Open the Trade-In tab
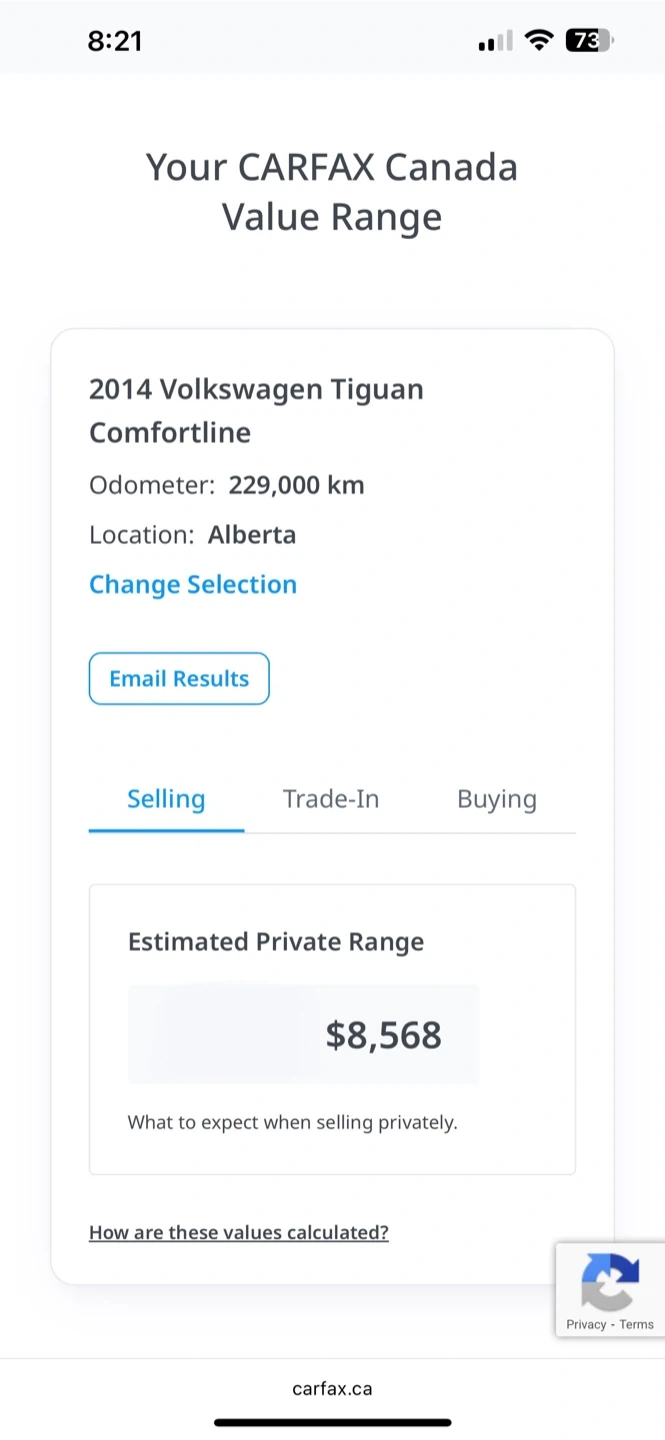 [x=331, y=799]
